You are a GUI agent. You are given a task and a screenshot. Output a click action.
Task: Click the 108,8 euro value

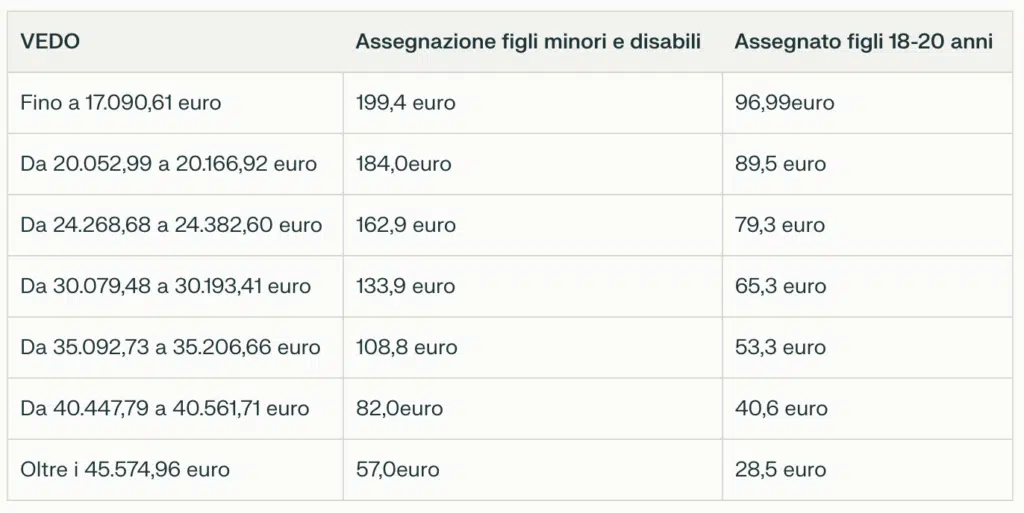coord(406,347)
